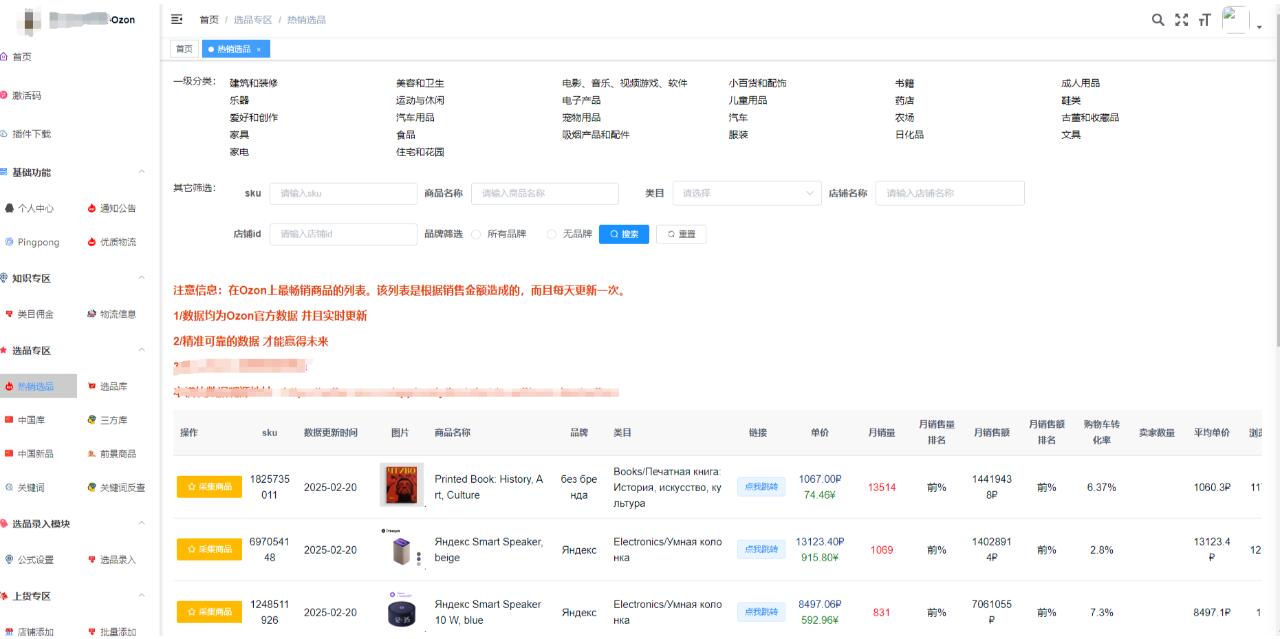This screenshot has width=1280, height=639.
Task: Click 采集商品 for Printed Book row
Action: 209,487
